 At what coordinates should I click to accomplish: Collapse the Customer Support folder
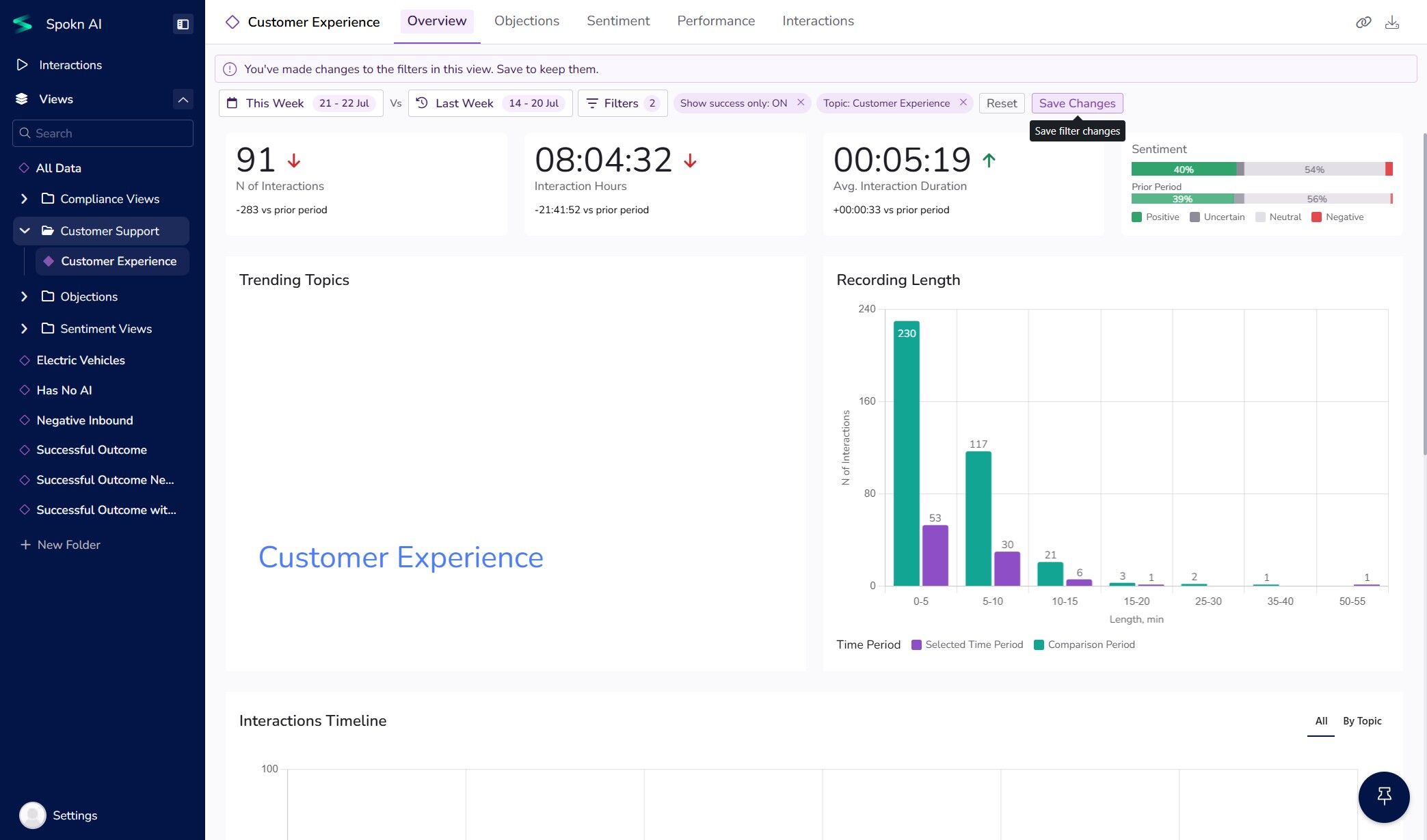(25, 231)
